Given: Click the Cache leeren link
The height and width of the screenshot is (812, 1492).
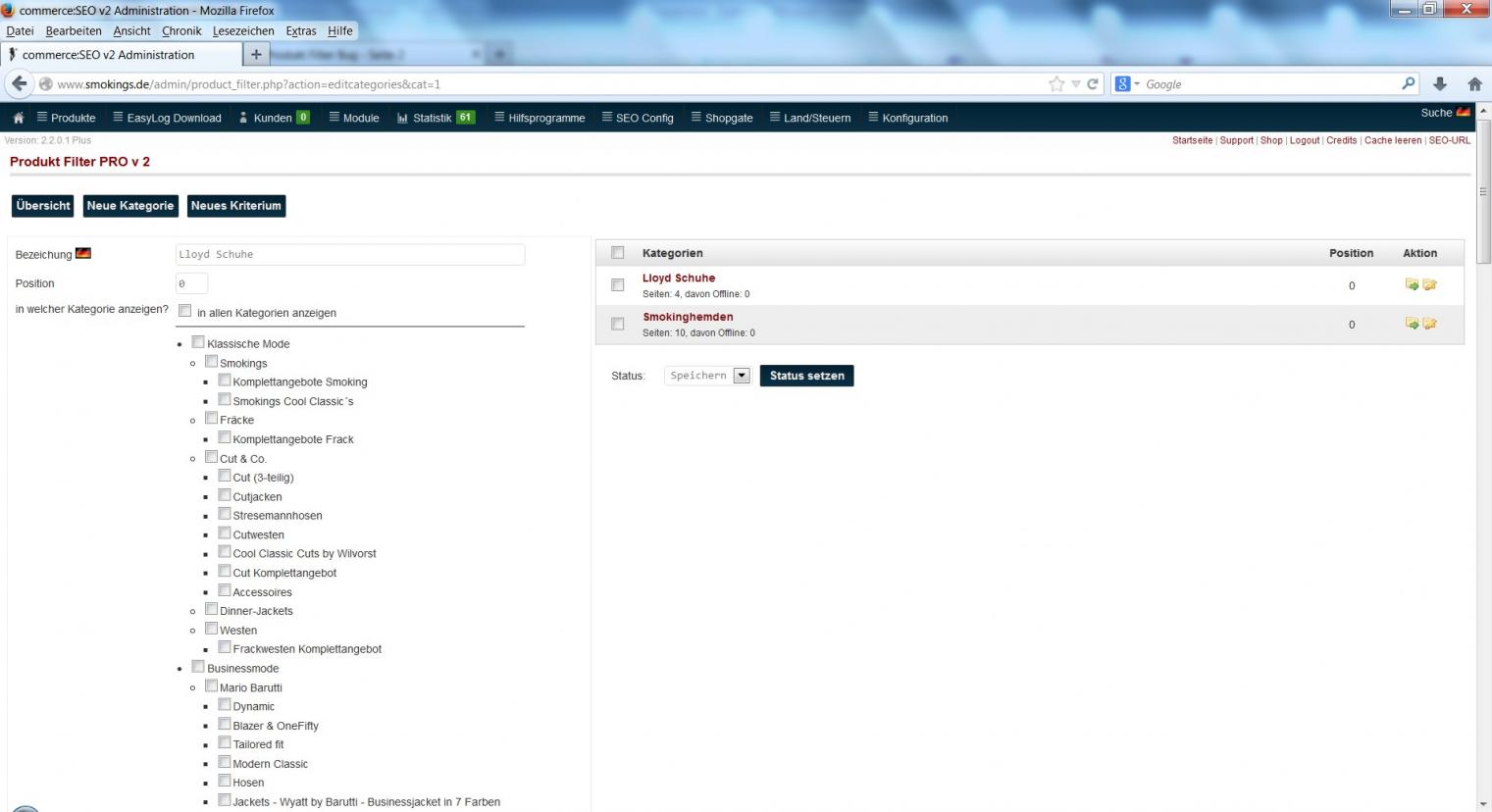Looking at the screenshot, I should click(1392, 140).
